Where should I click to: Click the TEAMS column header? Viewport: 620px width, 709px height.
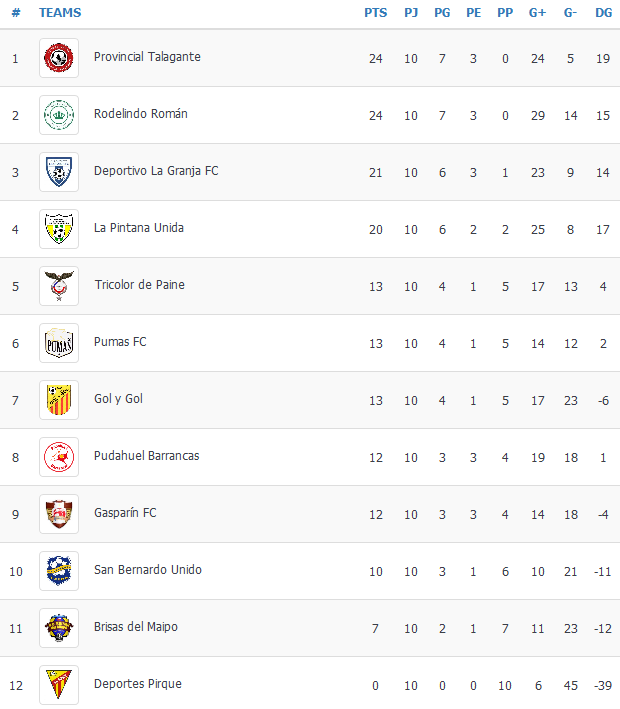click(x=60, y=13)
